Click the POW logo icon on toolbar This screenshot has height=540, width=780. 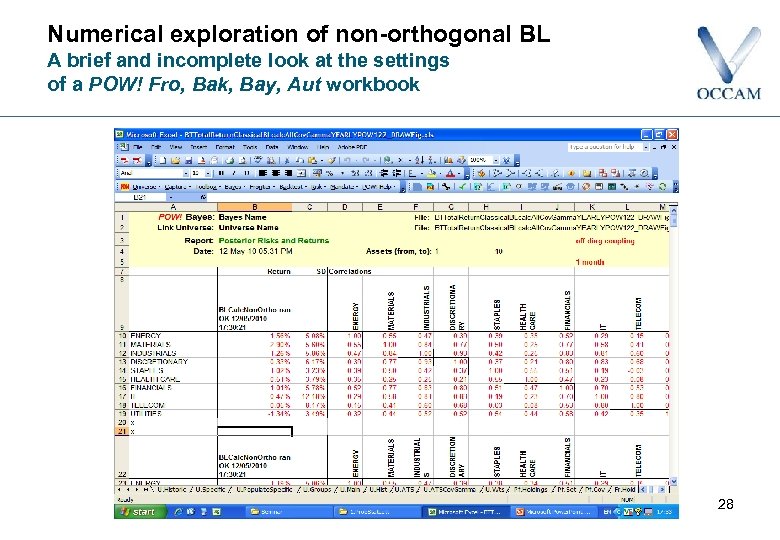[x=125, y=187]
